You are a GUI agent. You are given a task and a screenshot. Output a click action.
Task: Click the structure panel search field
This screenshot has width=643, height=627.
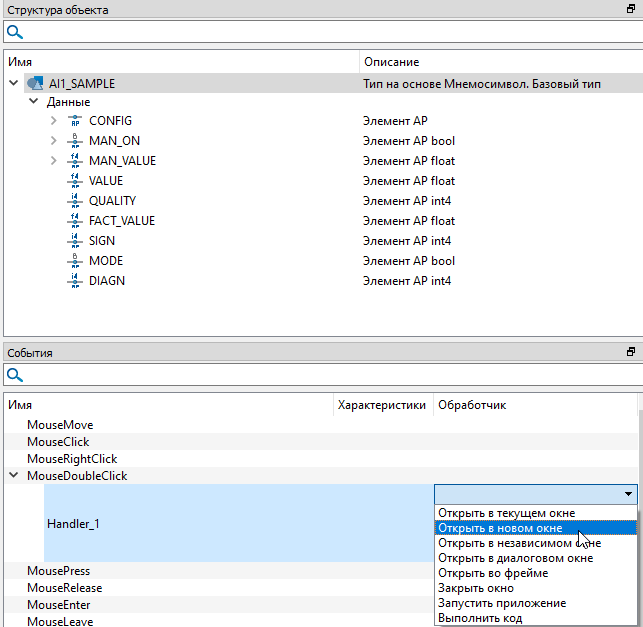pos(330,33)
